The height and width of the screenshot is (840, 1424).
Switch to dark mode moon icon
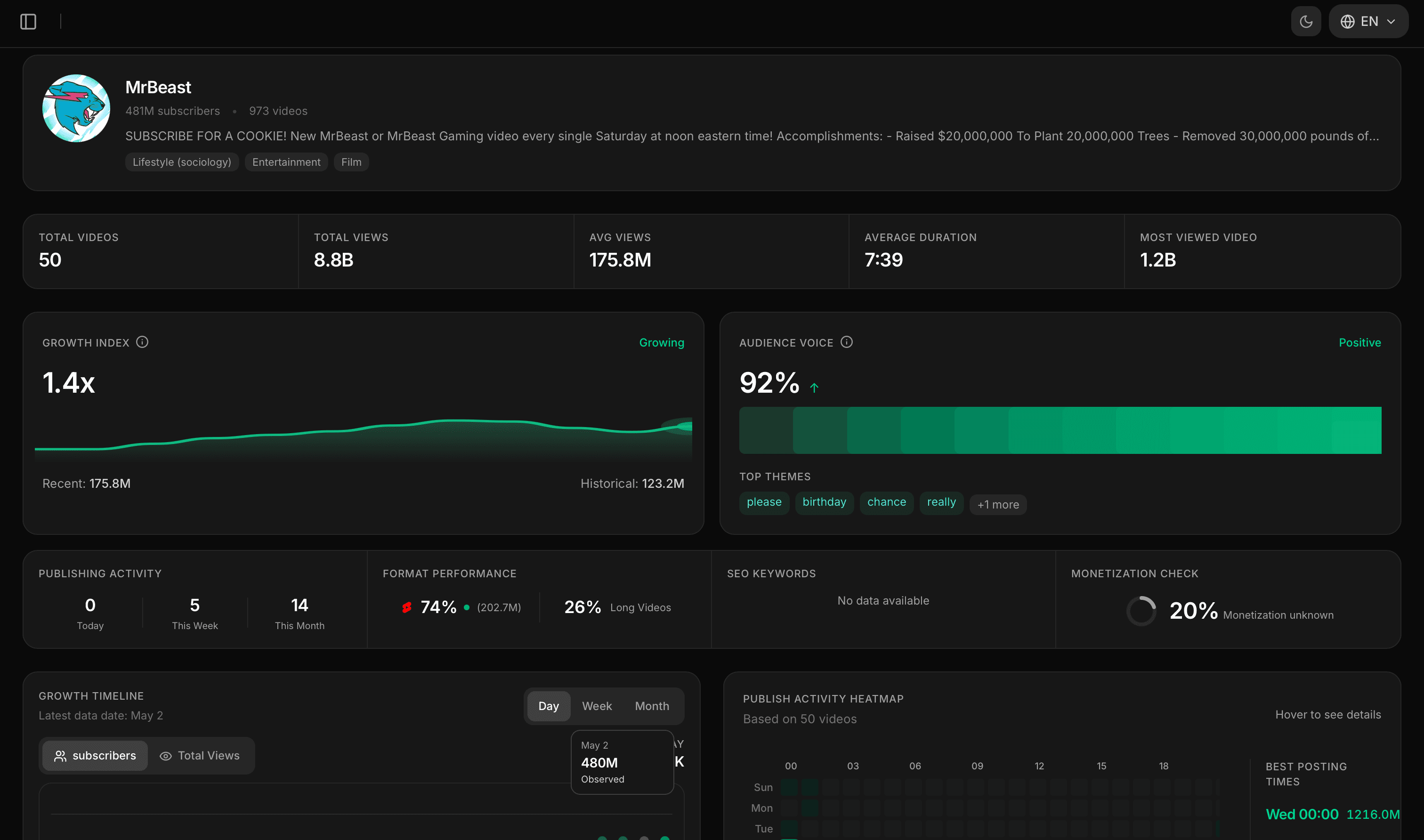[x=1306, y=22]
